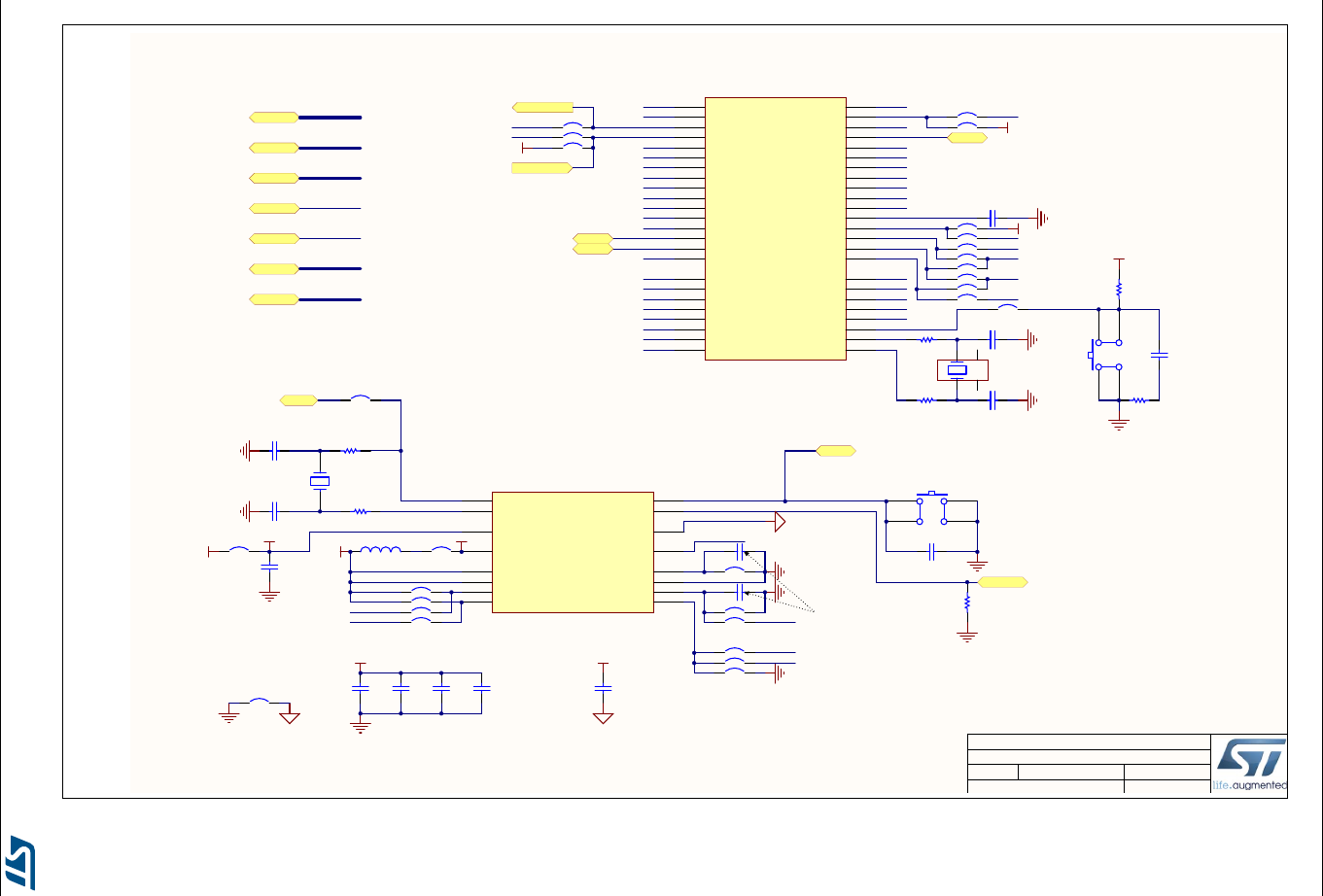Select the horizontal push button above the capacitor
This screenshot has height=896, width=1323.
[x=931, y=509]
